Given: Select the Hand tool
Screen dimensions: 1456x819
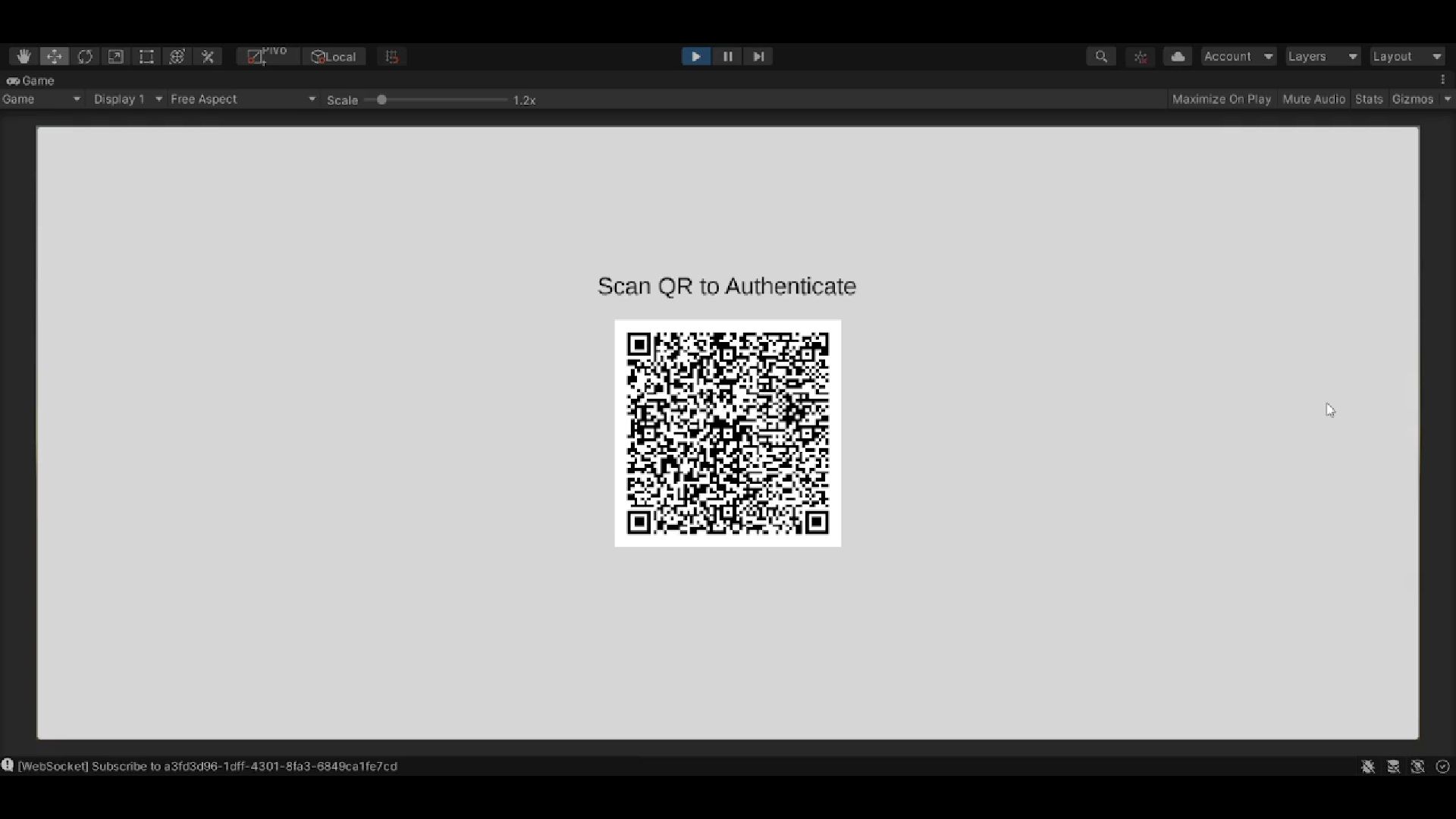Looking at the screenshot, I should tap(24, 57).
